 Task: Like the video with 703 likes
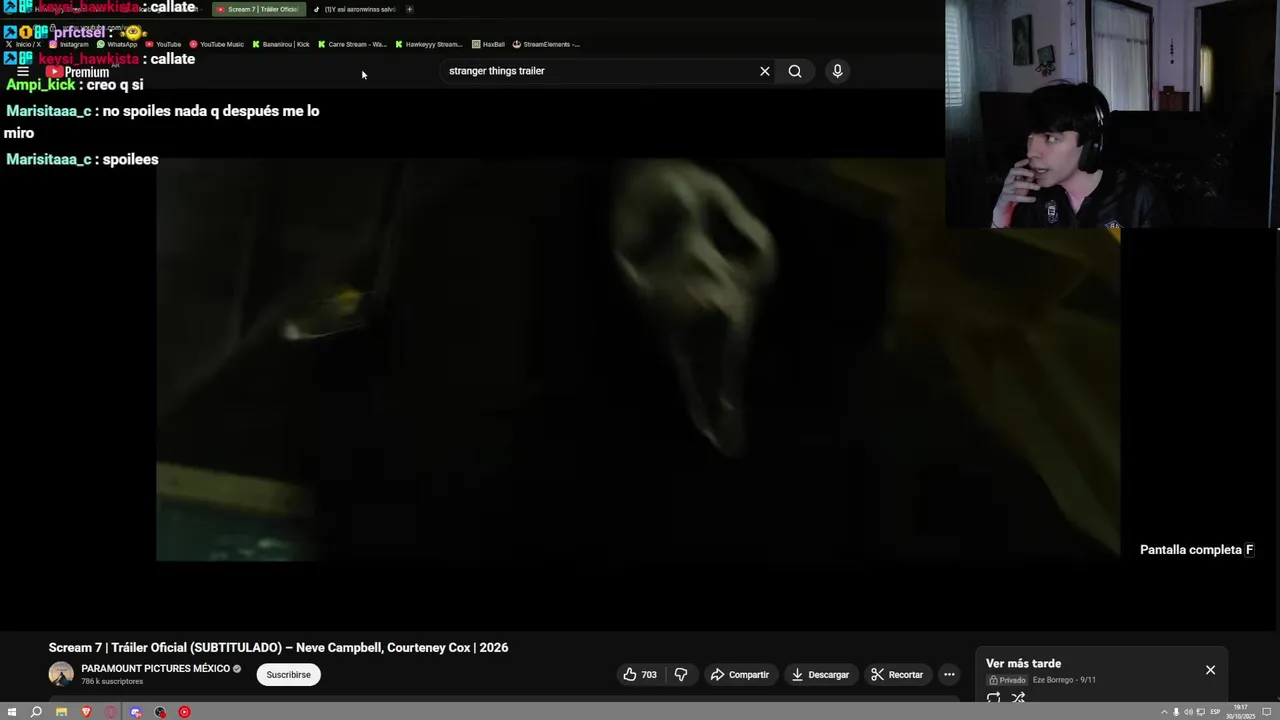click(x=640, y=675)
